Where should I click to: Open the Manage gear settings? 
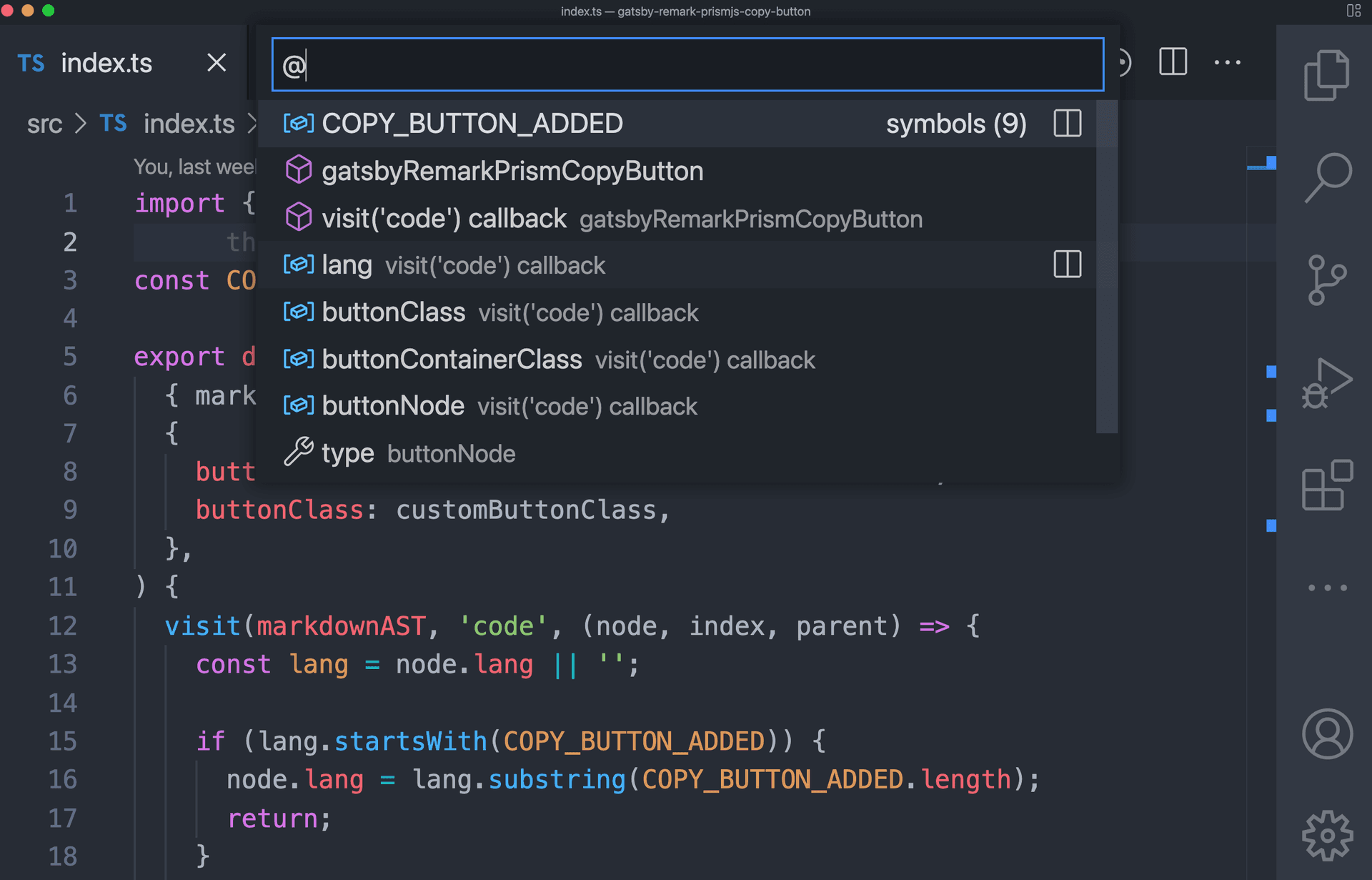click(1326, 835)
